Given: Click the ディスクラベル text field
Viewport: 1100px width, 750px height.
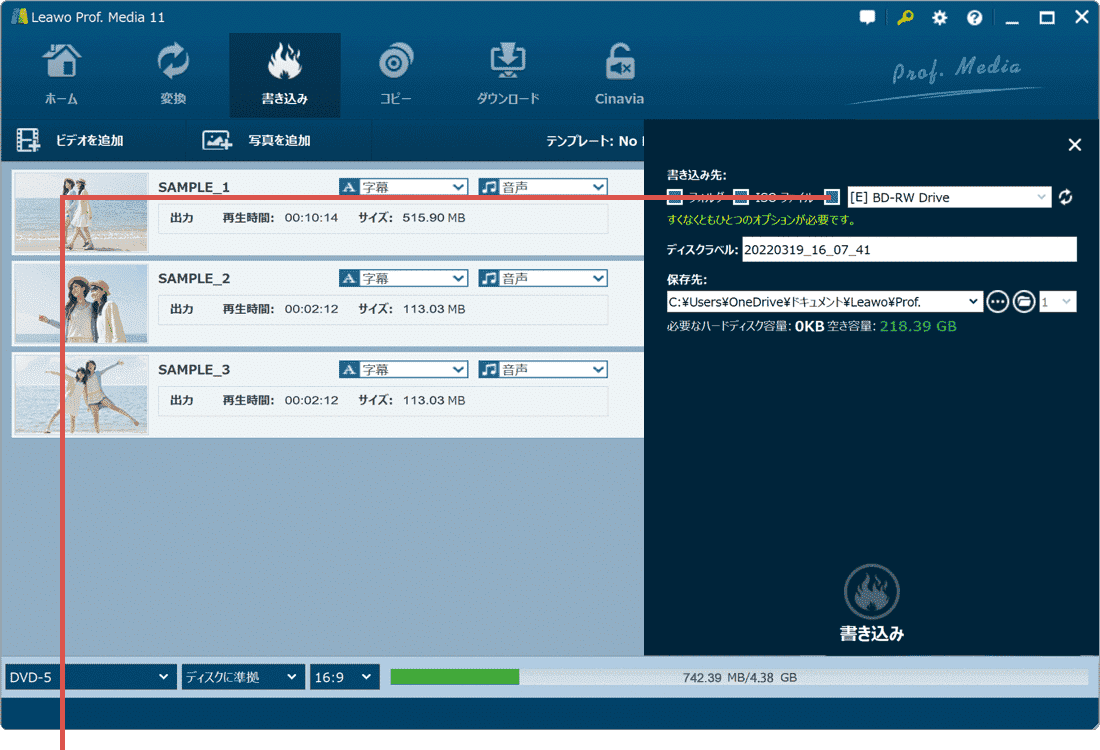Looking at the screenshot, I should click(x=908, y=250).
